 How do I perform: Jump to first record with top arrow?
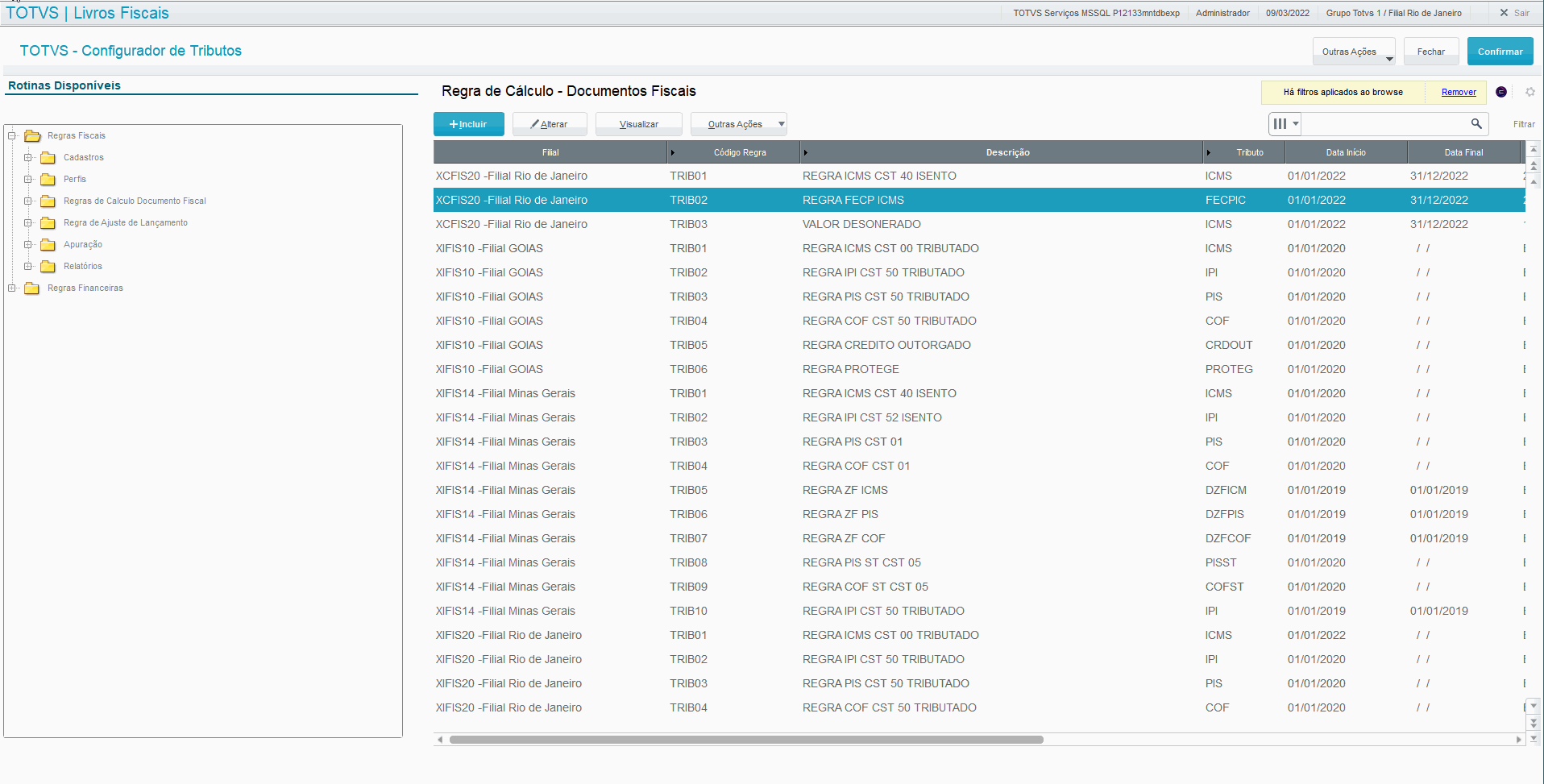[x=1534, y=149]
